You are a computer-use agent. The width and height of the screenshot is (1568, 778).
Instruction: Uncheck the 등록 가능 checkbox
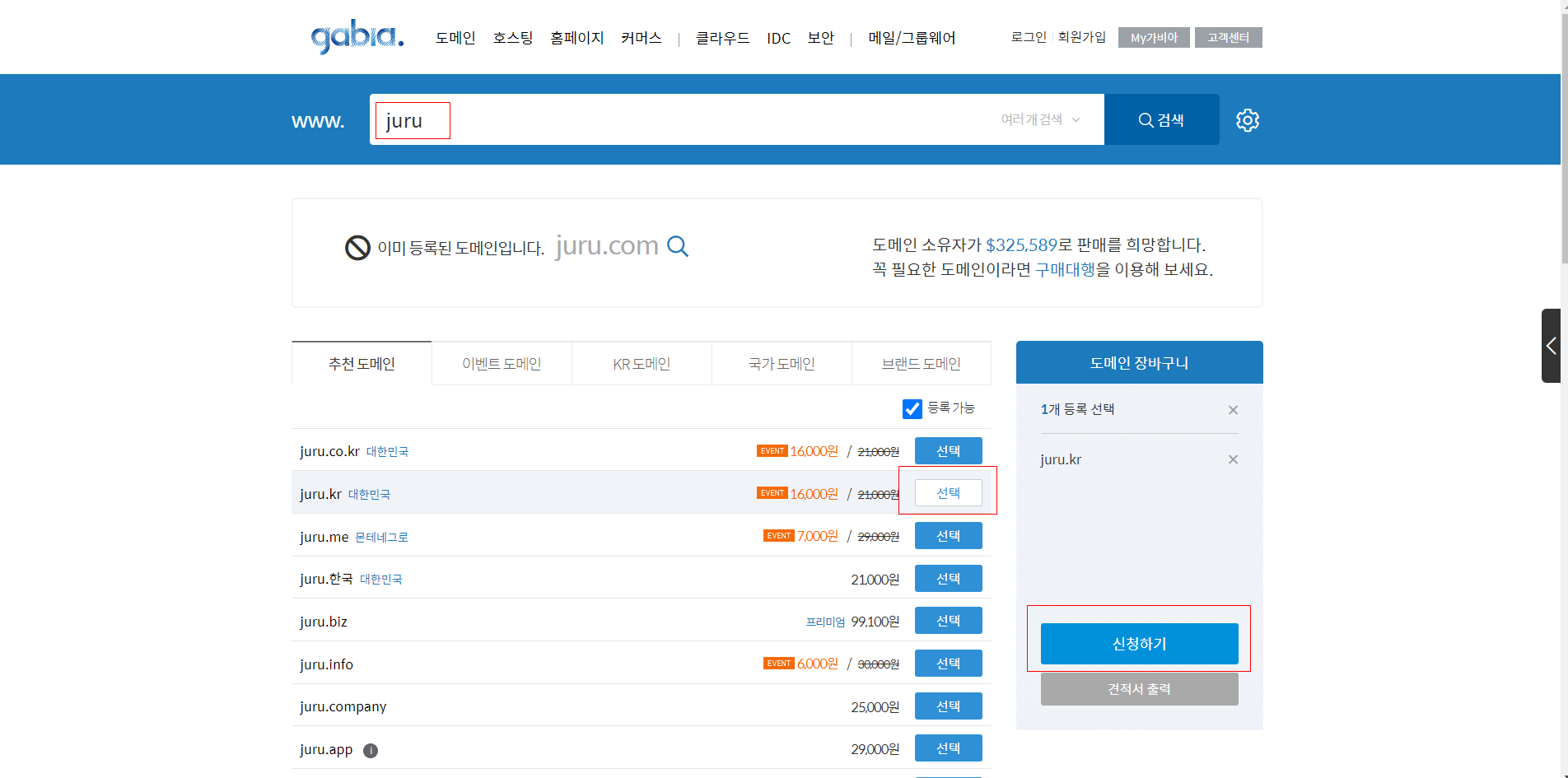(x=912, y=408)
